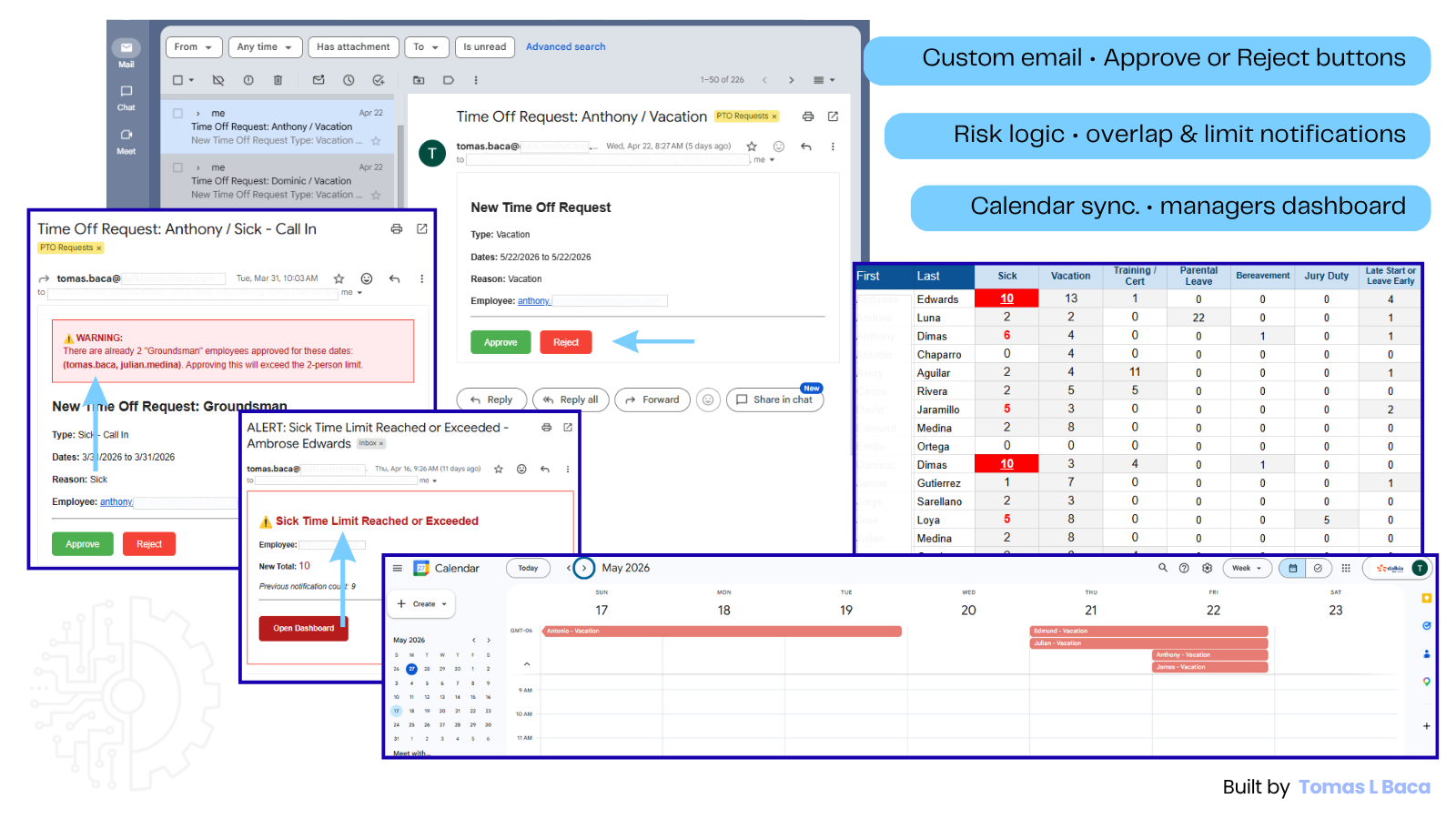Click the Calendar search magnifier icon

point(1162,568)
